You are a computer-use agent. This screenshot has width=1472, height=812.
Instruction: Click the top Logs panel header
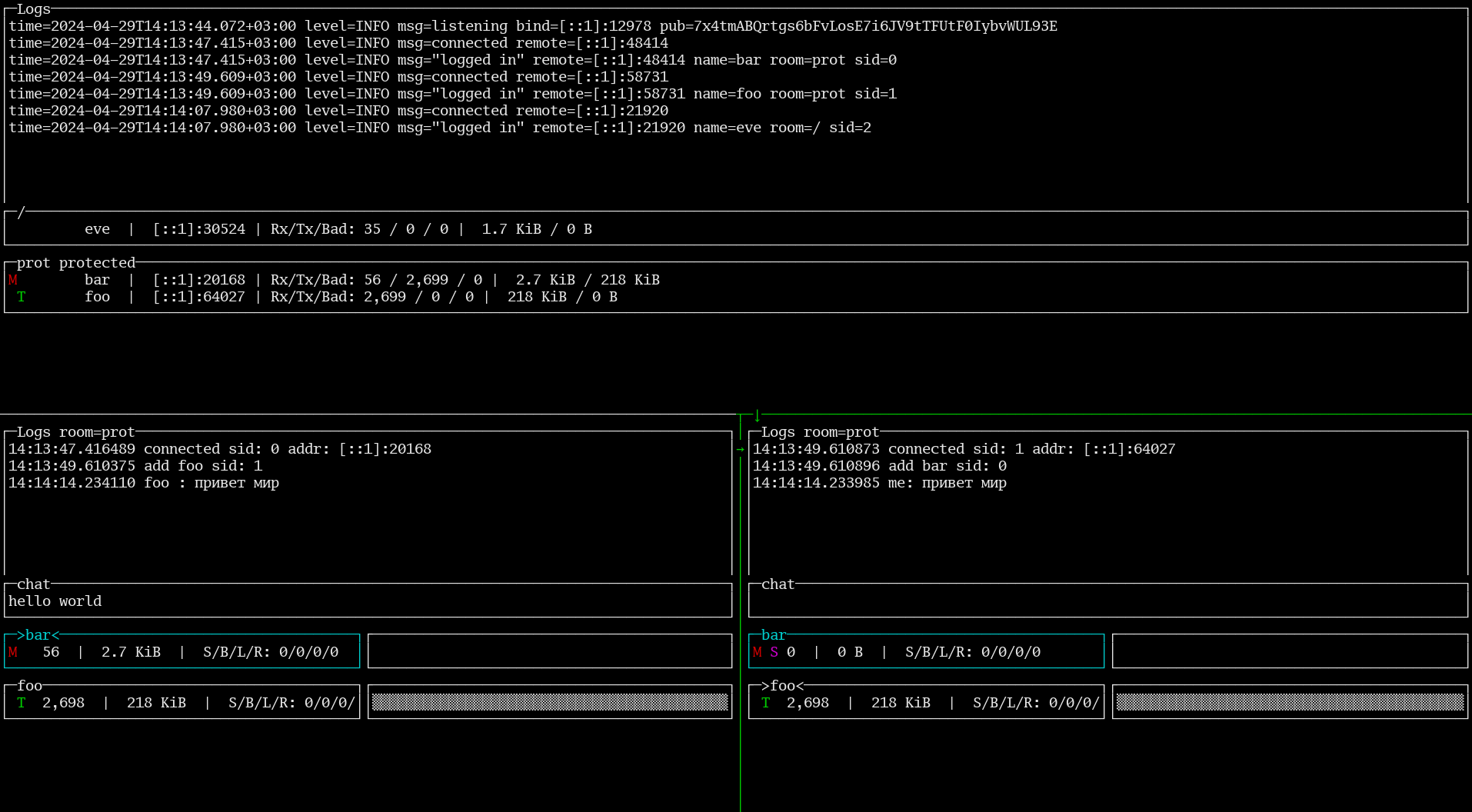[x=34, y=9]
